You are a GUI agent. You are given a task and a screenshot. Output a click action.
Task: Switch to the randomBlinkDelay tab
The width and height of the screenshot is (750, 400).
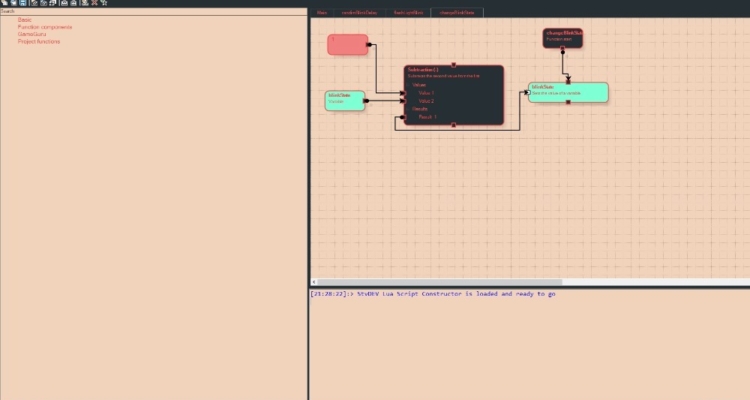[x=359, y=12]
